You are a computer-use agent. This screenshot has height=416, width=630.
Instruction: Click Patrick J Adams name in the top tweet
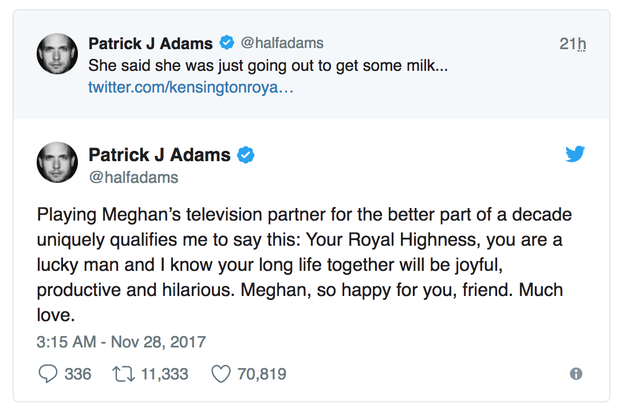150,43
